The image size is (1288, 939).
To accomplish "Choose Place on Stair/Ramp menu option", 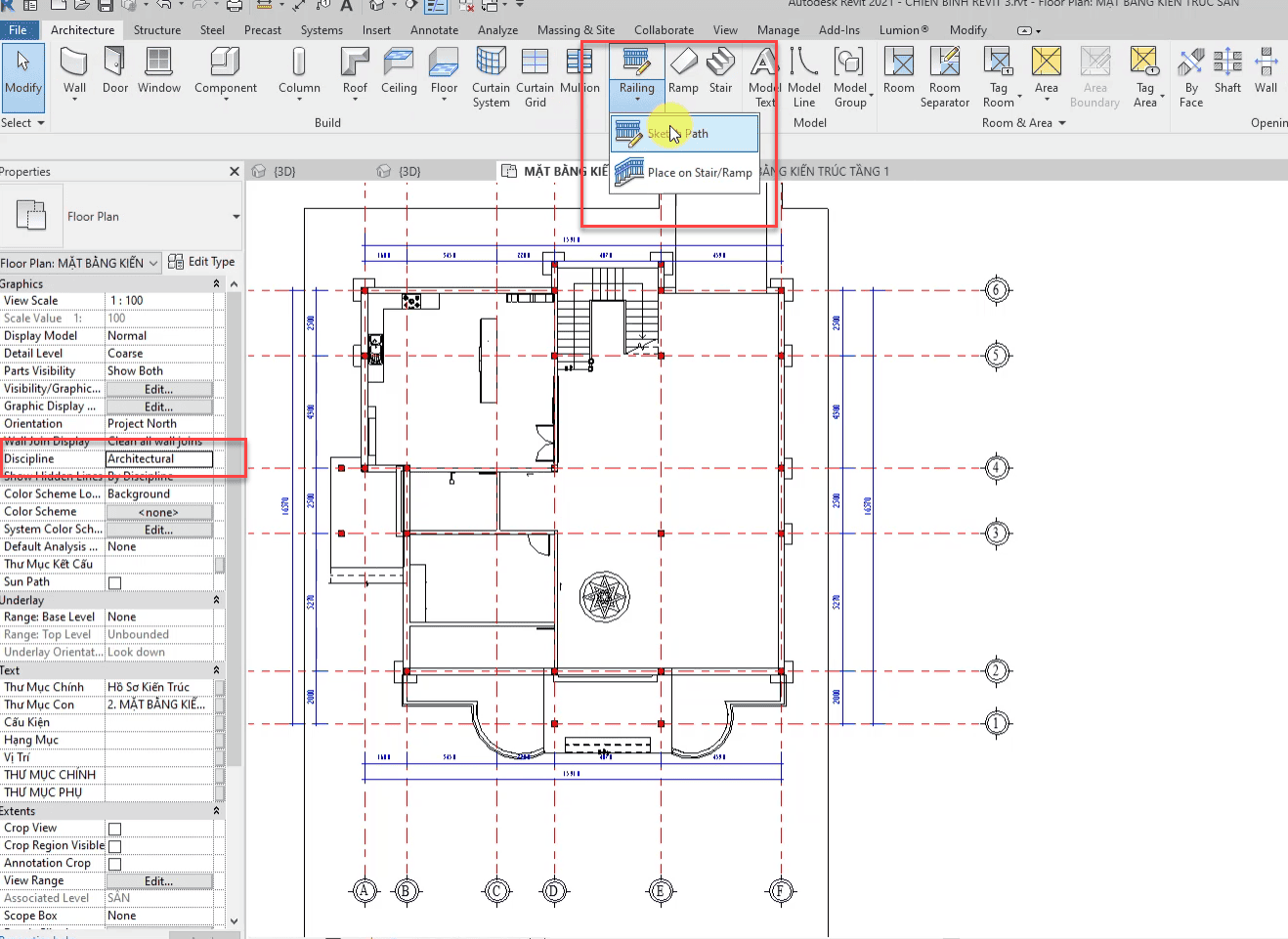I will 685,173.
